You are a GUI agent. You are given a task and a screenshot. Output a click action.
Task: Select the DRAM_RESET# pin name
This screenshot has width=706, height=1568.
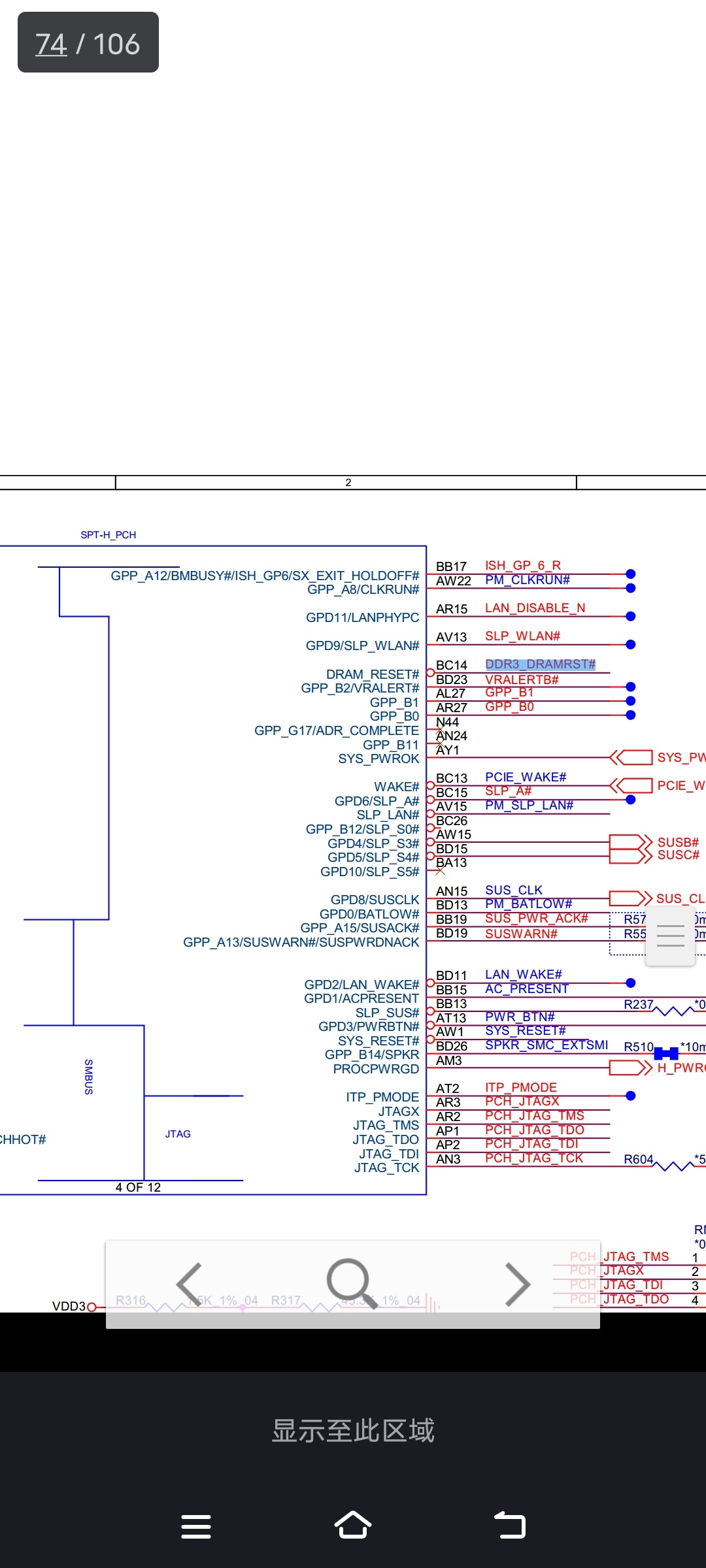373,674
